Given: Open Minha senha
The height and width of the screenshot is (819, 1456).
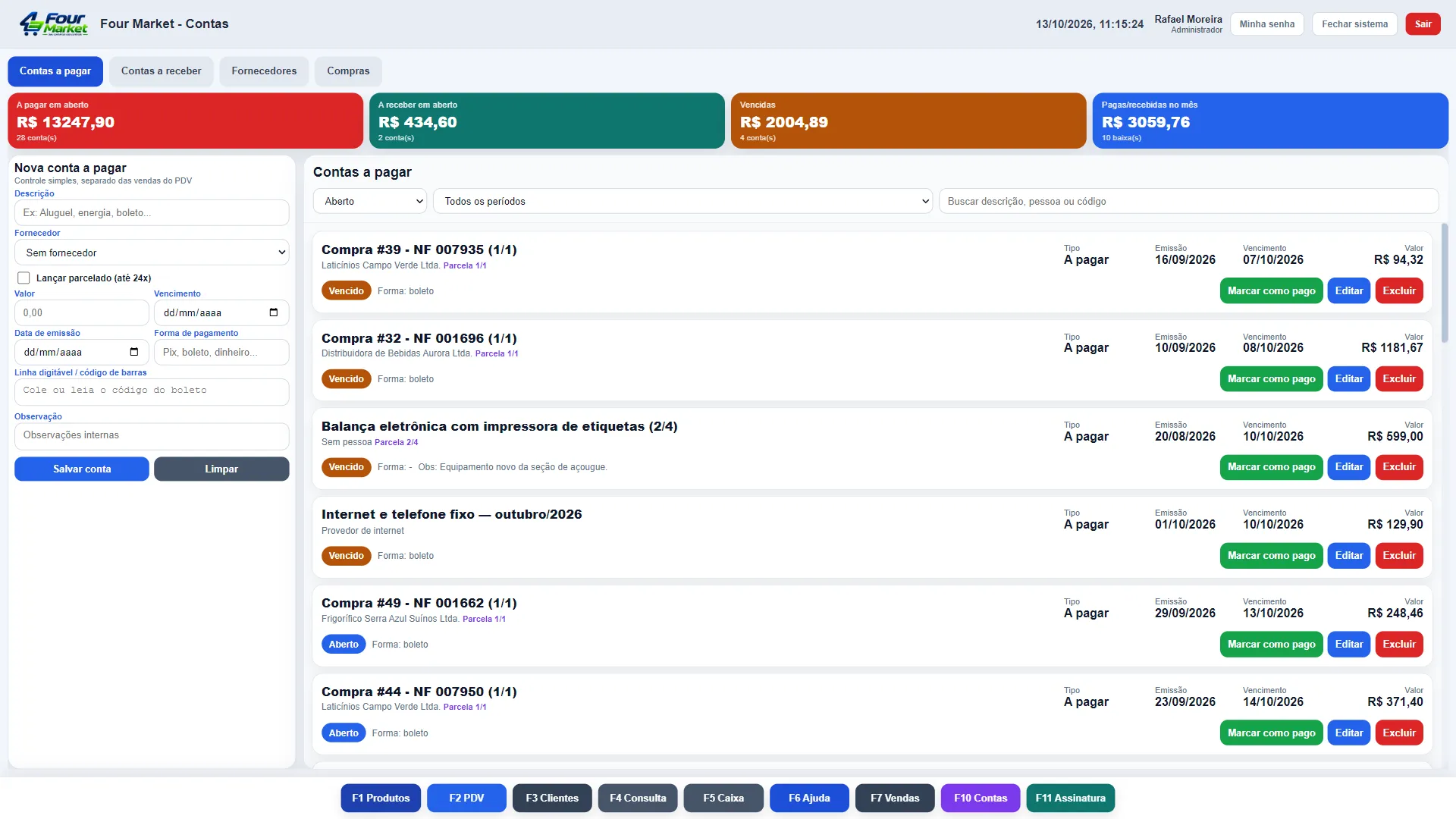Looking at the screenshot, I should point(1267,24).
